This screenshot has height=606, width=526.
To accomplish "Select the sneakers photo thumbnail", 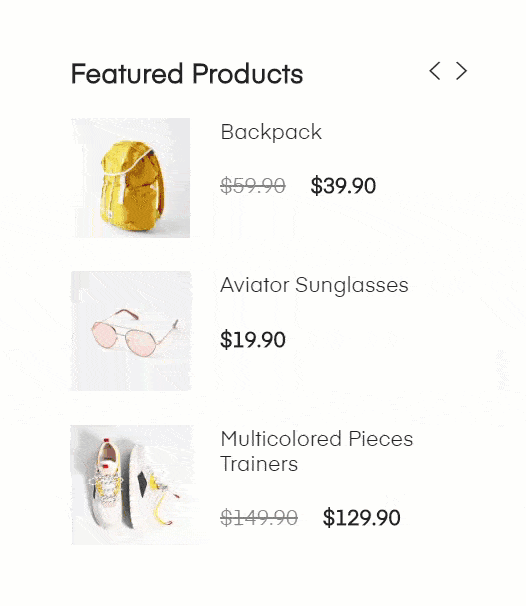I will tap(131, 485).
